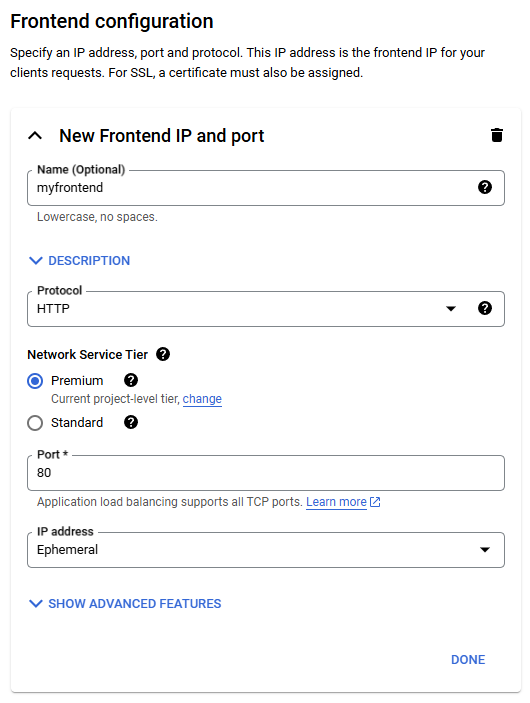Expand the DESCRIPTION section

(x=79, y=260)
